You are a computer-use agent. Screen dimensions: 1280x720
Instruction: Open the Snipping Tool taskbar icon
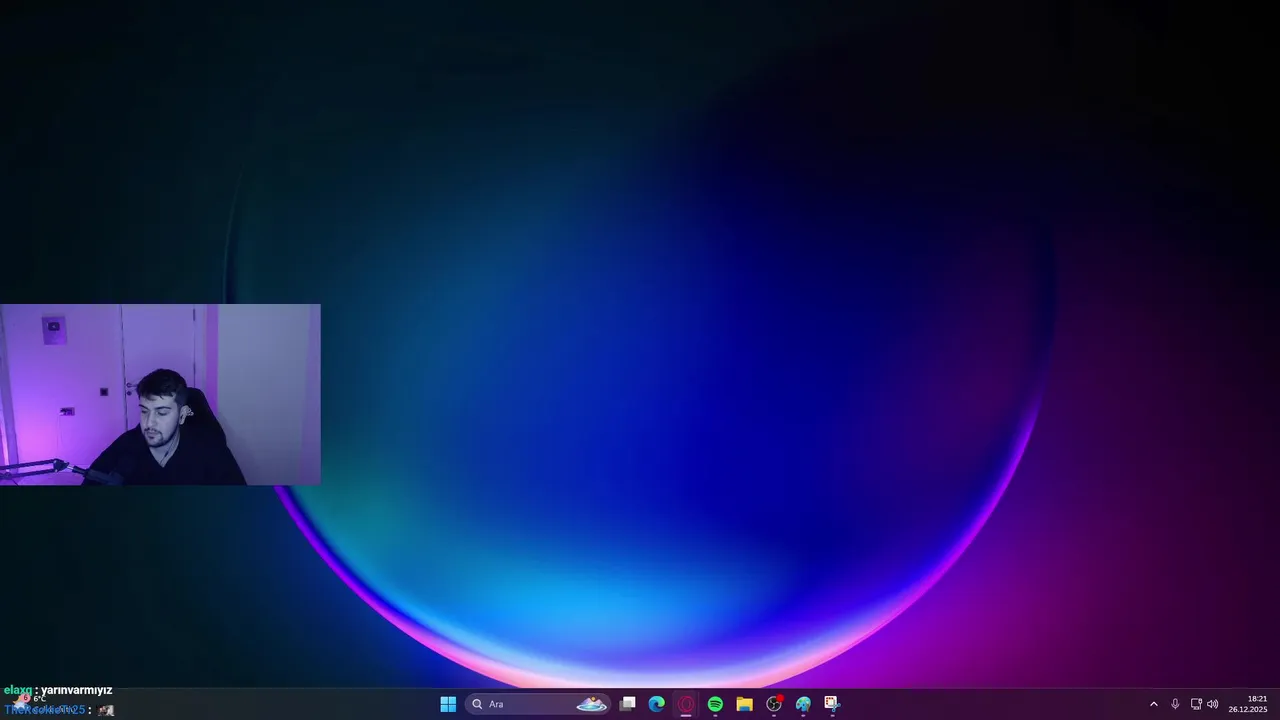[832, 704]
